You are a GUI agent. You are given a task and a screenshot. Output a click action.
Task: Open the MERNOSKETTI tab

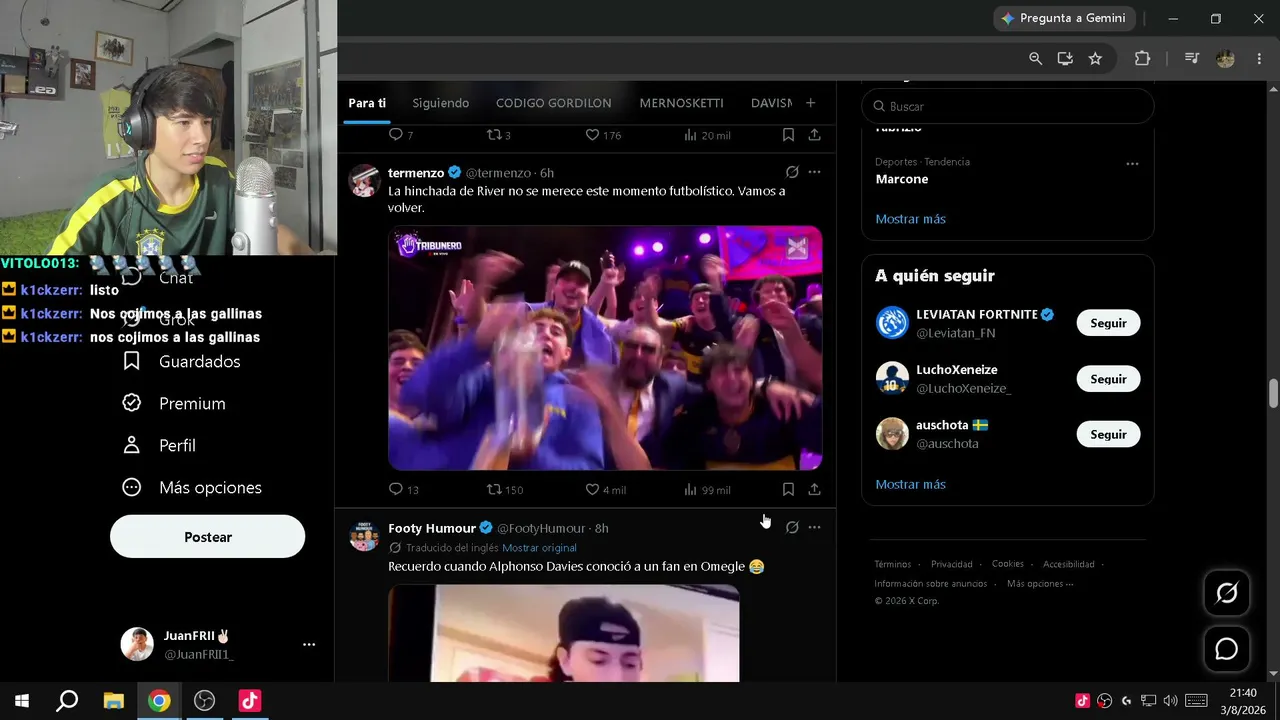681,103
